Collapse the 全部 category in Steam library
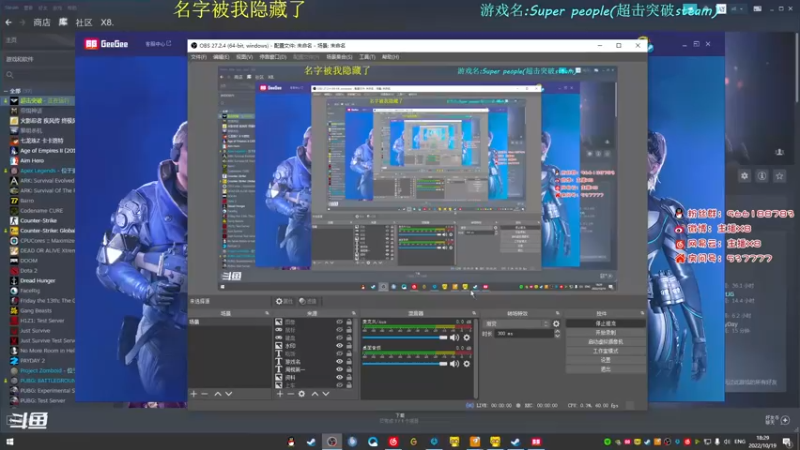Viewport: 800px width, 450px height. point(6,91)
